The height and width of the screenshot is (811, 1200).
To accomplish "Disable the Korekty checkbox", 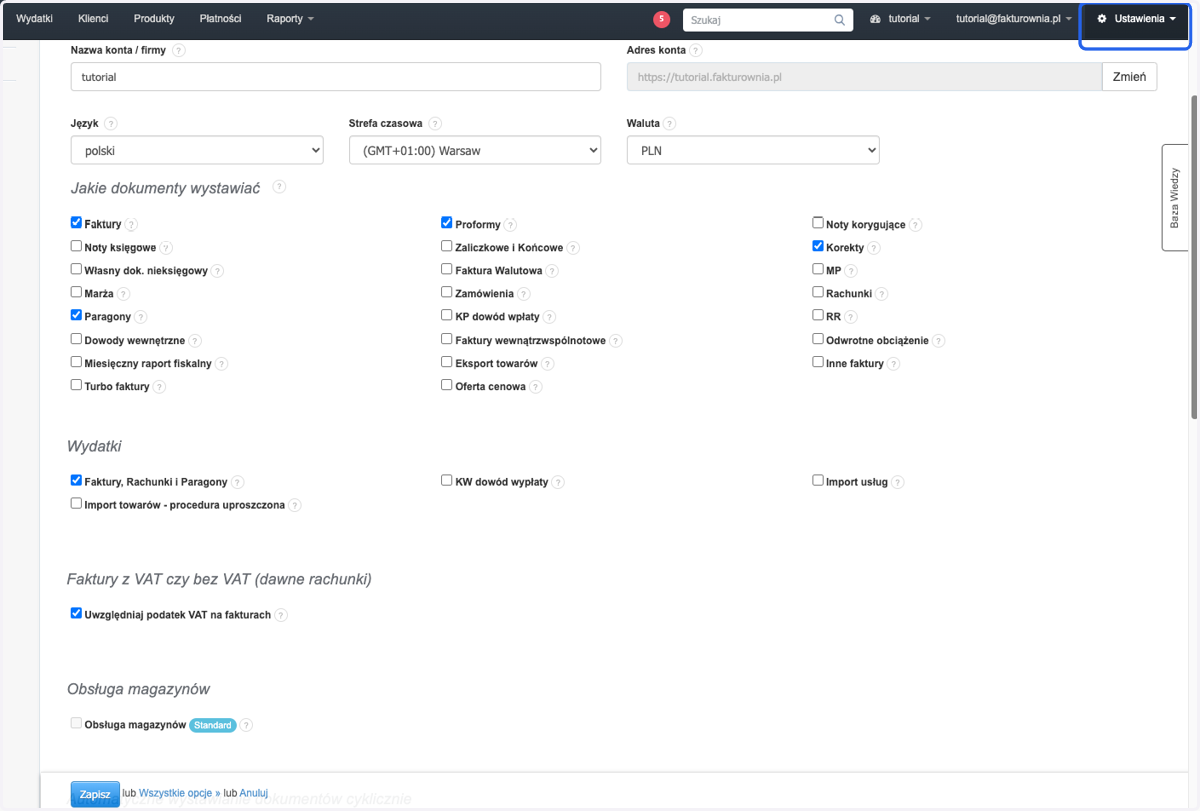I will point(818,246).
